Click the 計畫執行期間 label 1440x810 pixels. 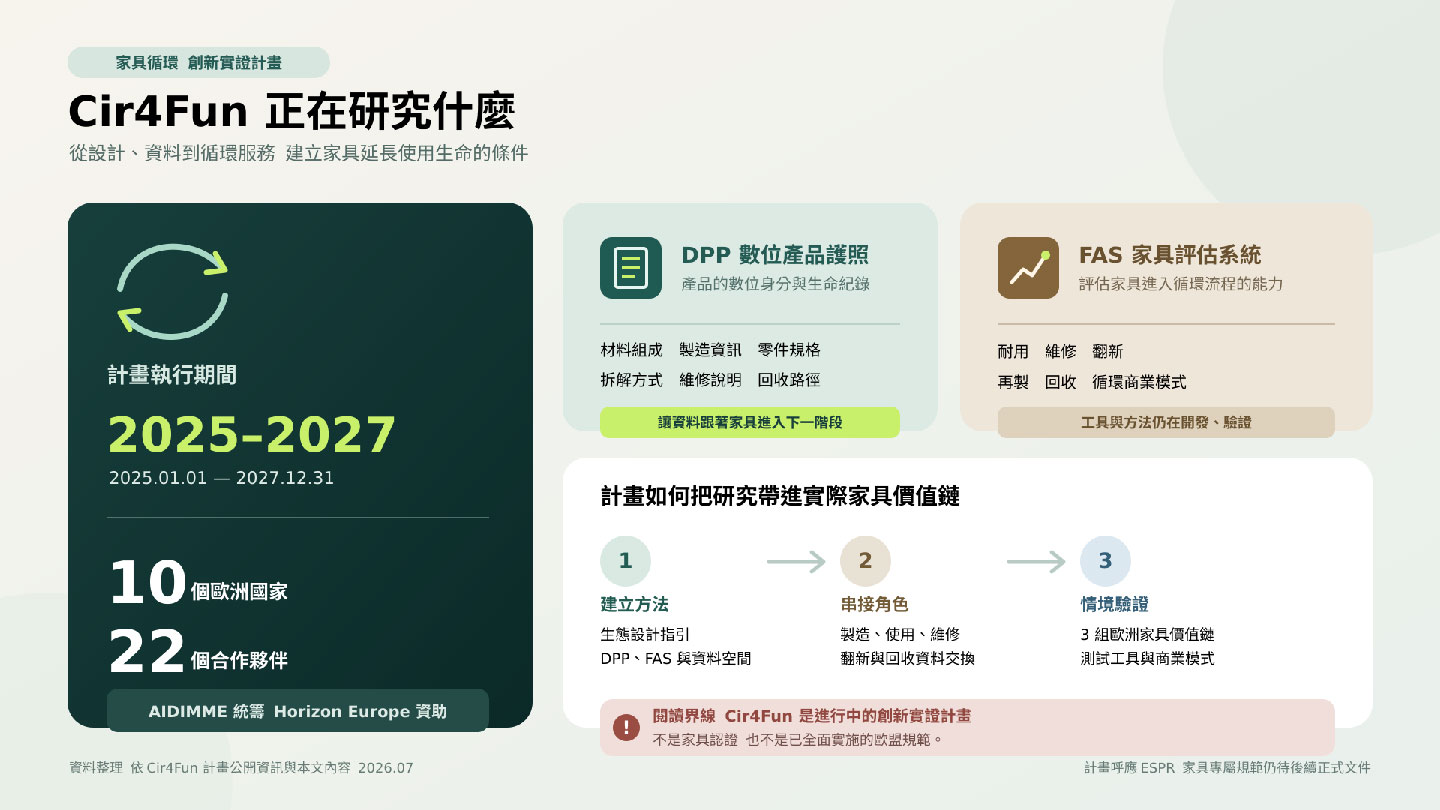tap(172, 376)
